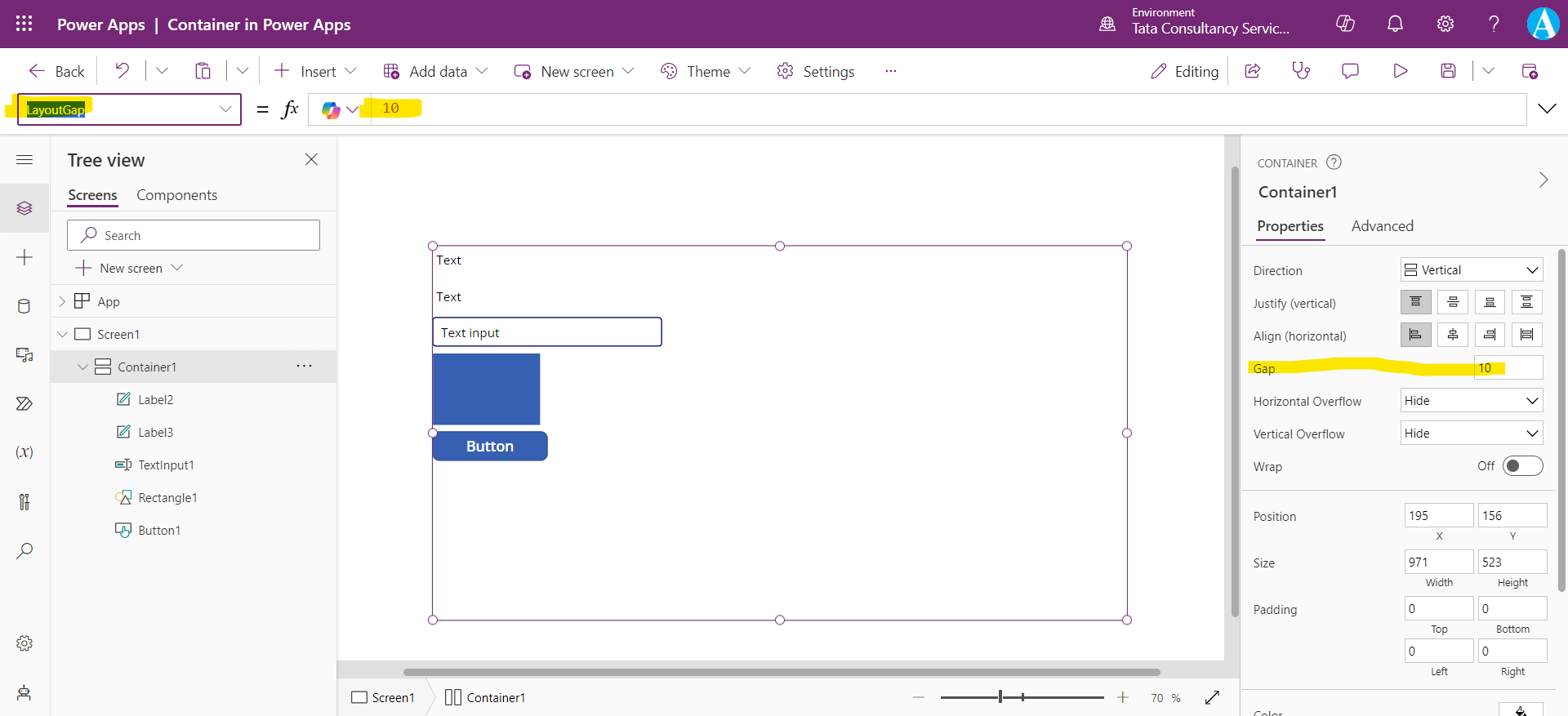Click the Undo icon in toolbar

[x=122, y=71]
